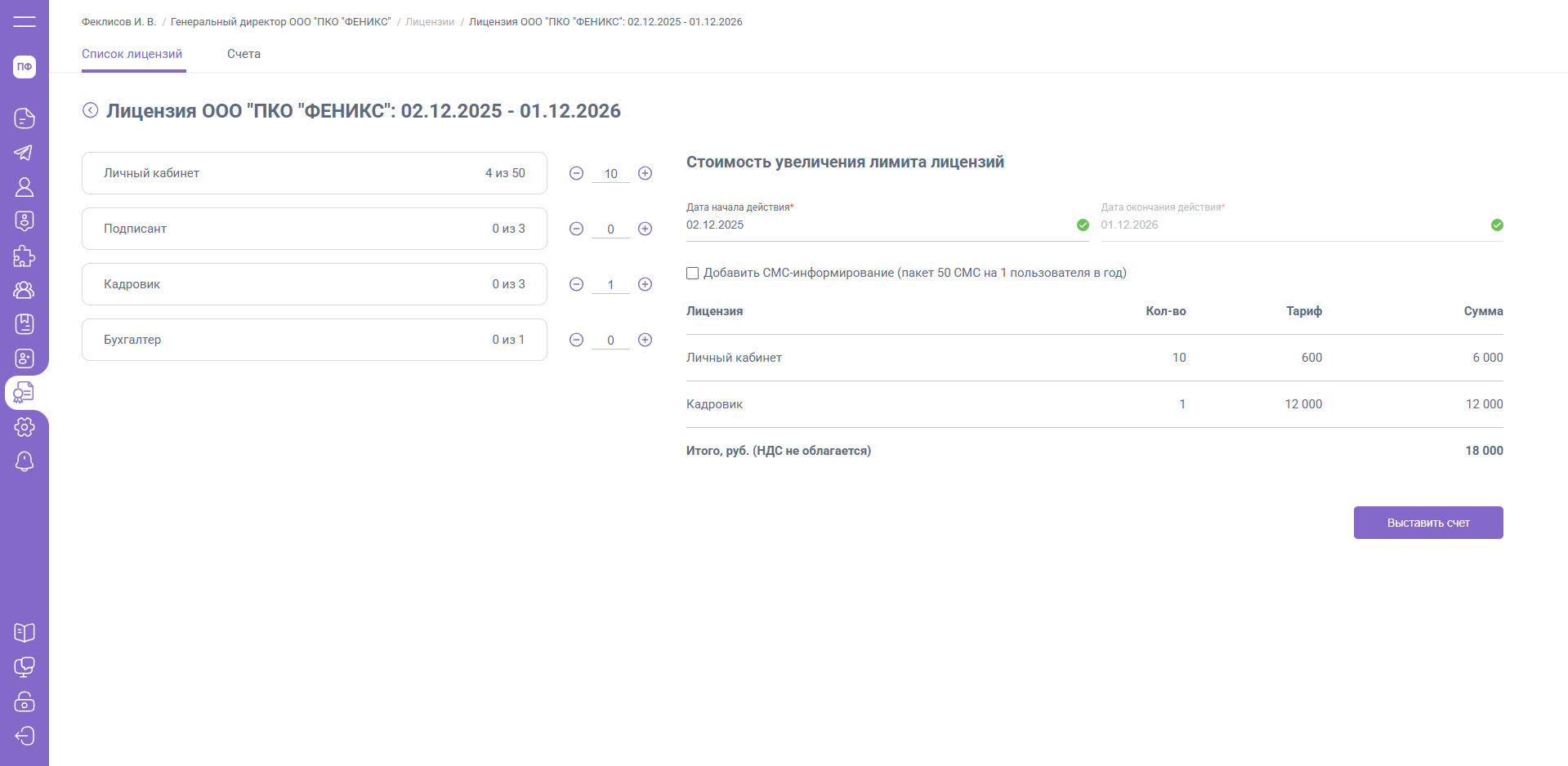Increase Бухгалтер license count with plus
The height and width of the screenshot is (766, 1568).
(x=645, y=340)
